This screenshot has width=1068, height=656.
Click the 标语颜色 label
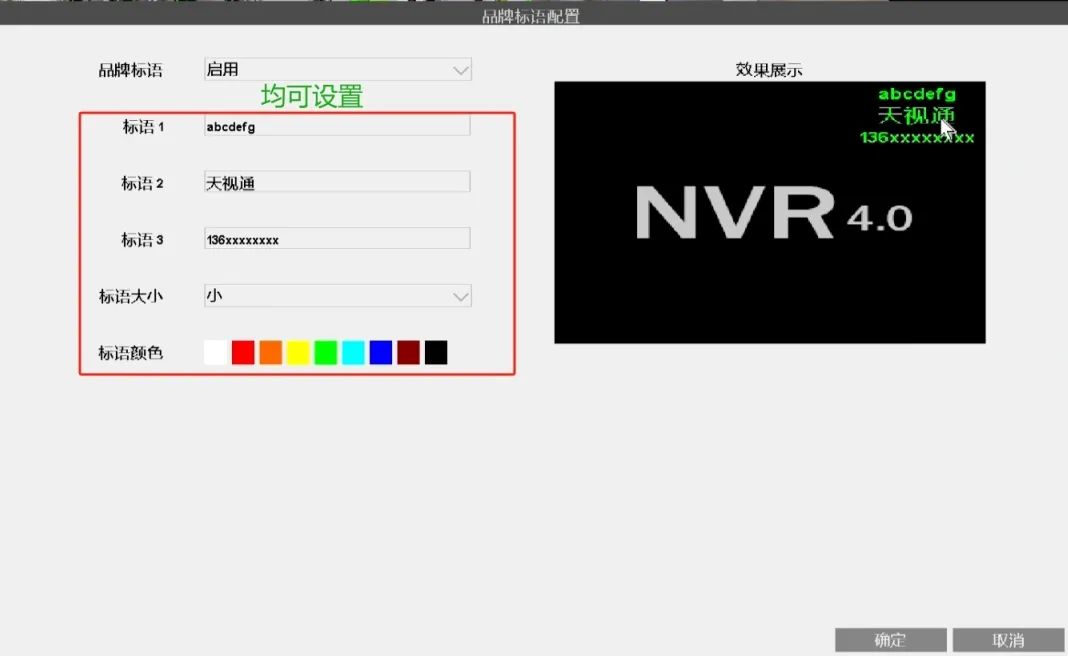coord(131,353)
